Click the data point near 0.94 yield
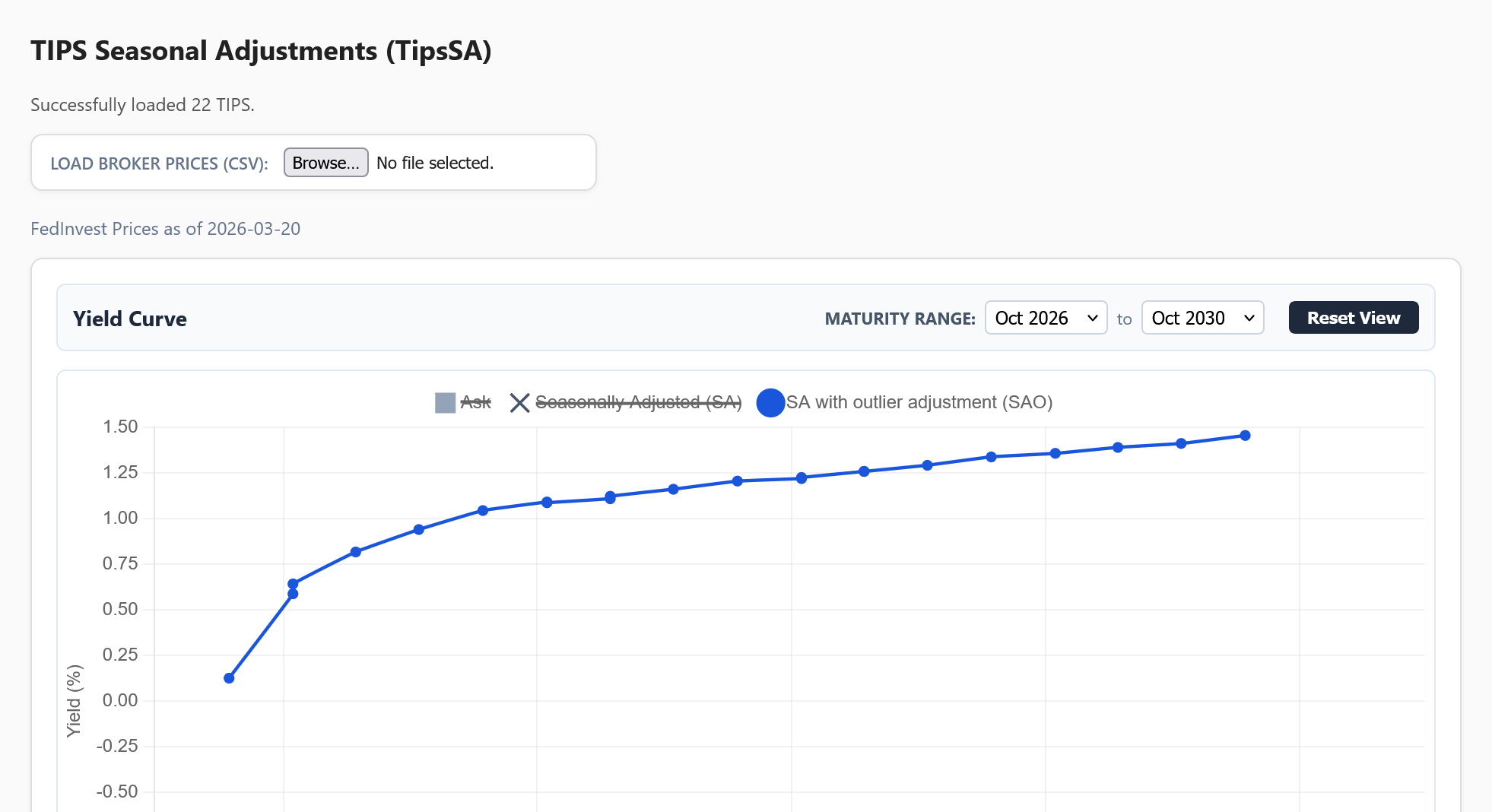1492x812 pixels. tap(419, 529)
